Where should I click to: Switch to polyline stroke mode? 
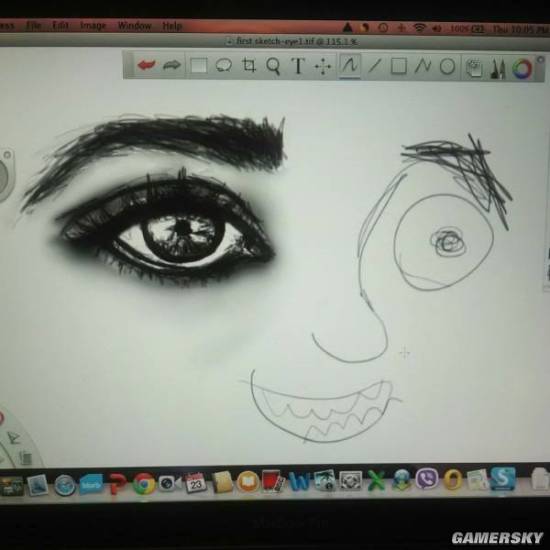[423, 66]
